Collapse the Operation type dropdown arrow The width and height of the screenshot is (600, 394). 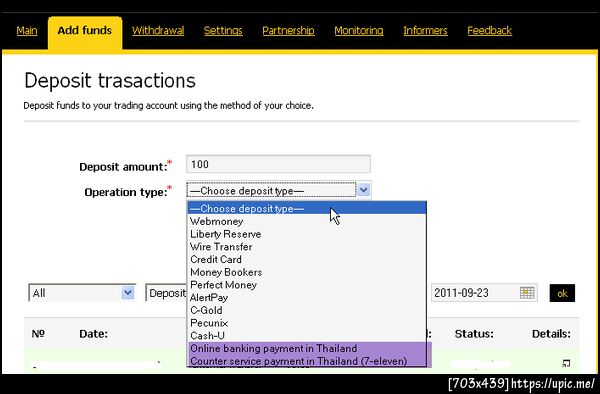[x=364, y=190]
